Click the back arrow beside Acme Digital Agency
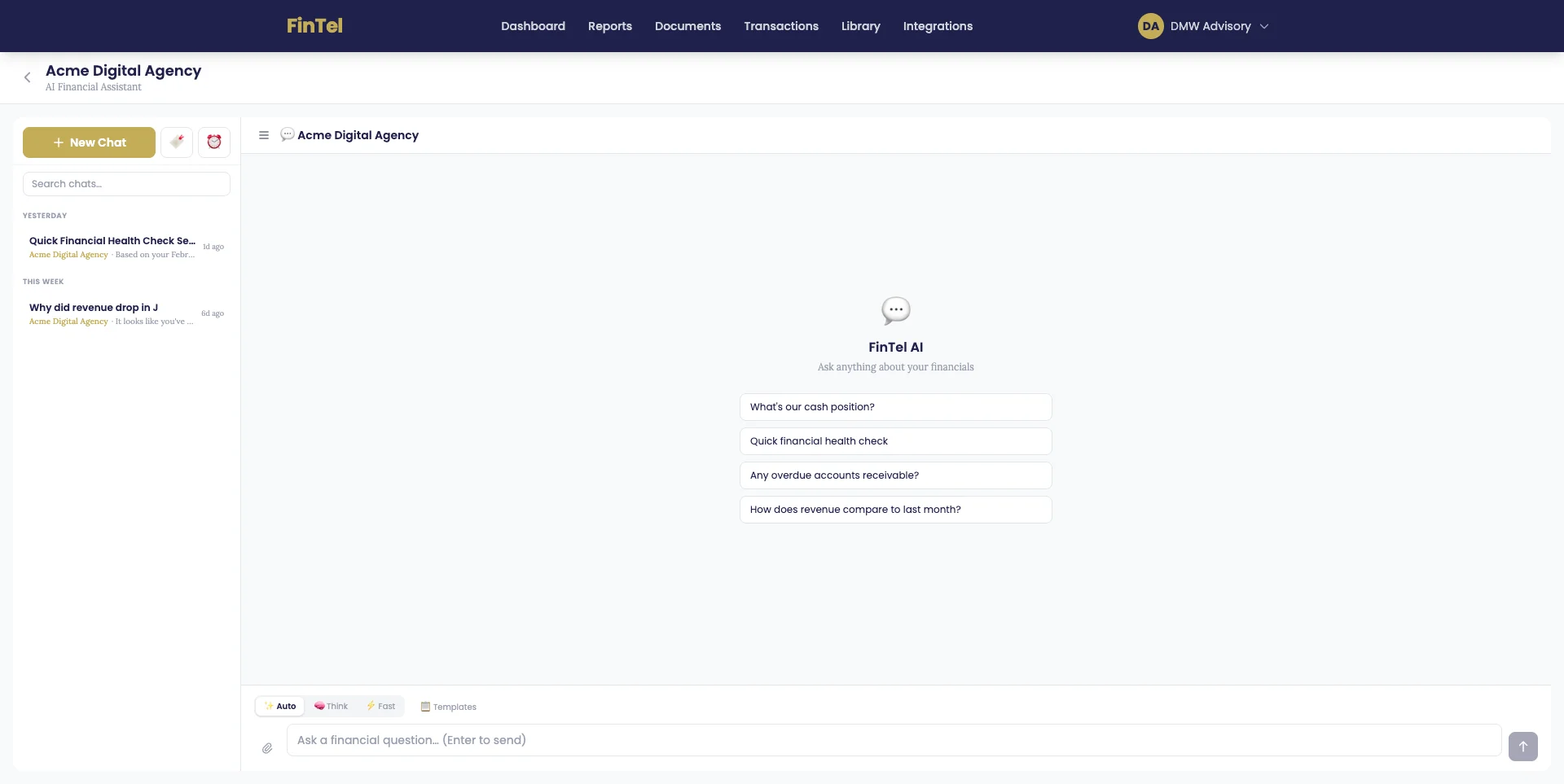This screenshot has width=1564, height=784. click(x=27, y=77)
